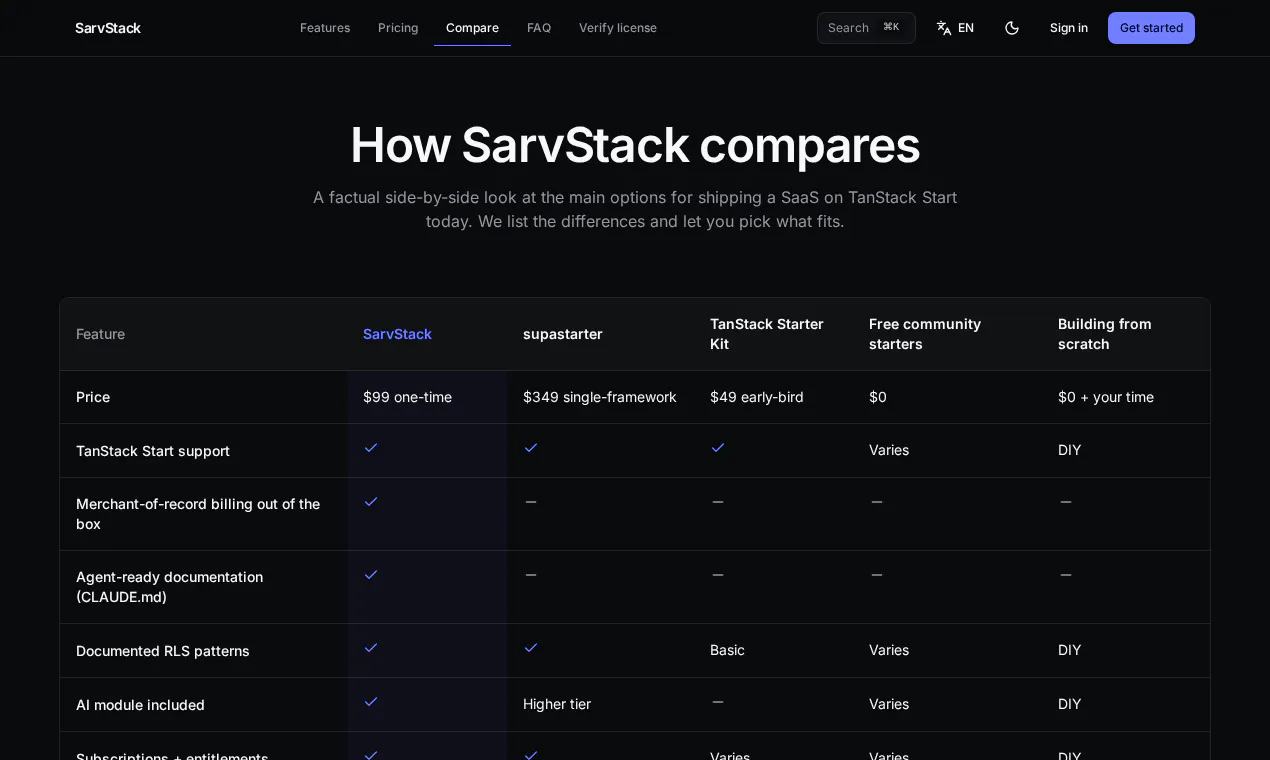Click supastarter checkmark in TanStack Start support row
This screenshot has width=1270, height=760.
click(x=531, y=448)
